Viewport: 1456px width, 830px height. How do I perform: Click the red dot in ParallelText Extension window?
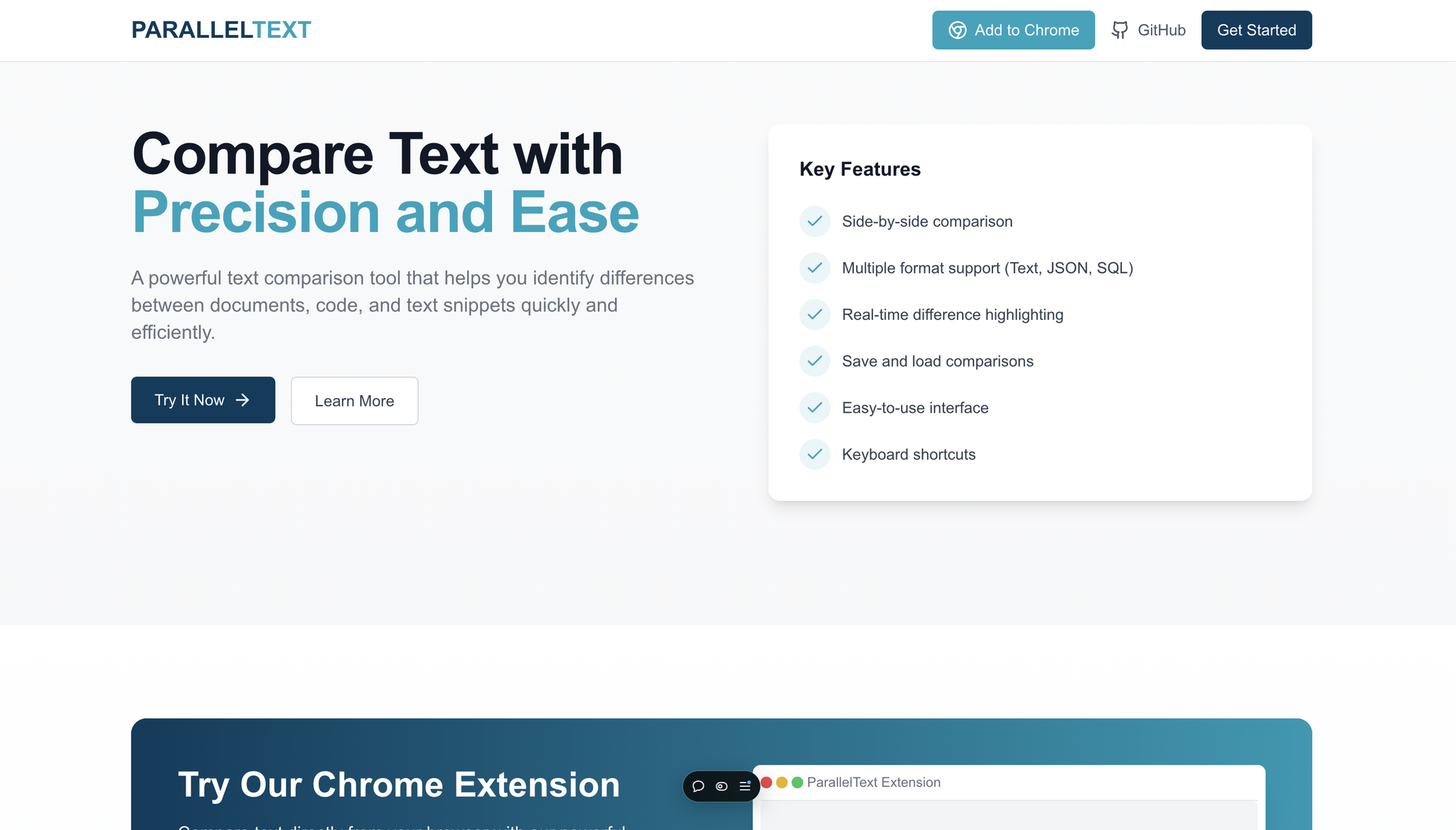click(766, 782)
